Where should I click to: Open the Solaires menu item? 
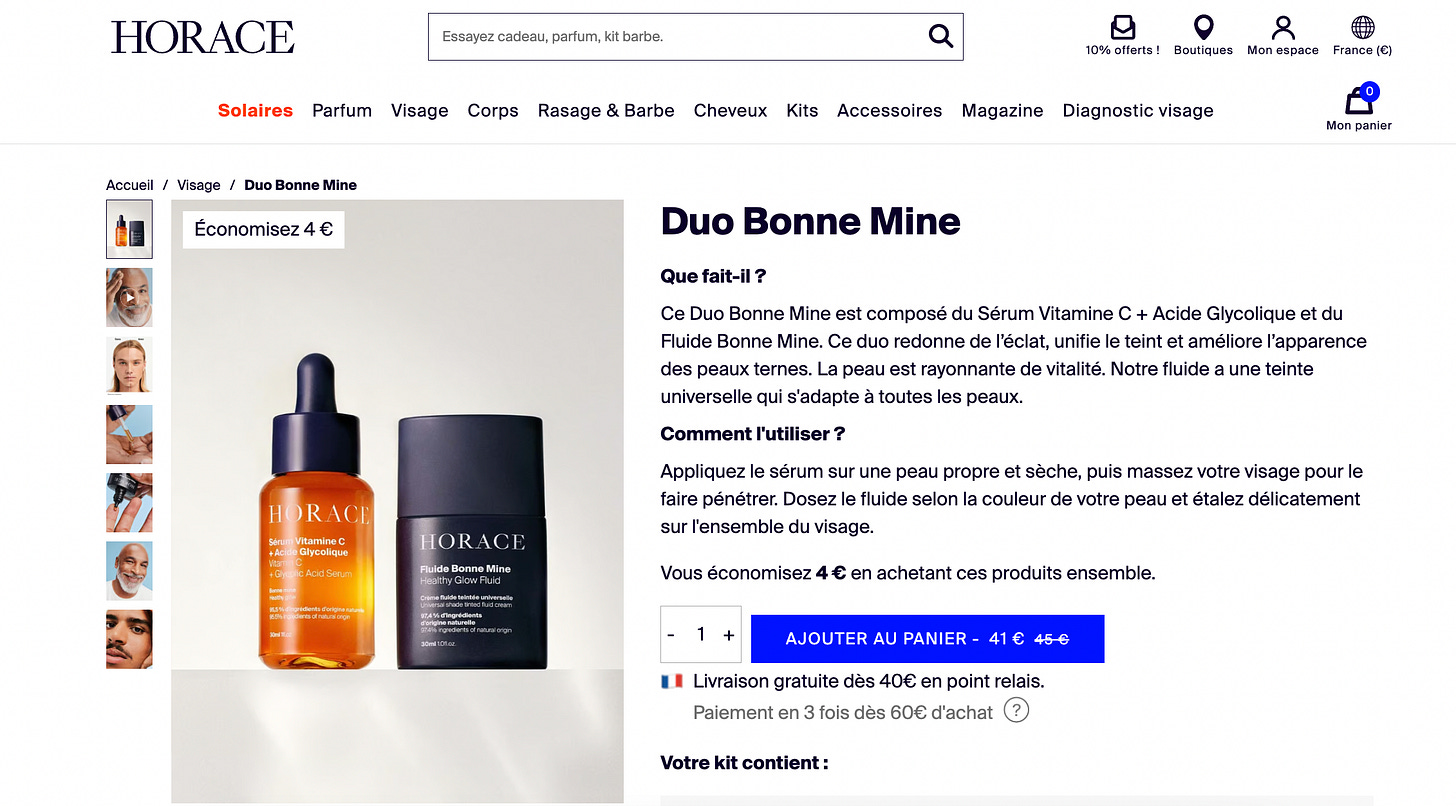[x=255, y=111]
